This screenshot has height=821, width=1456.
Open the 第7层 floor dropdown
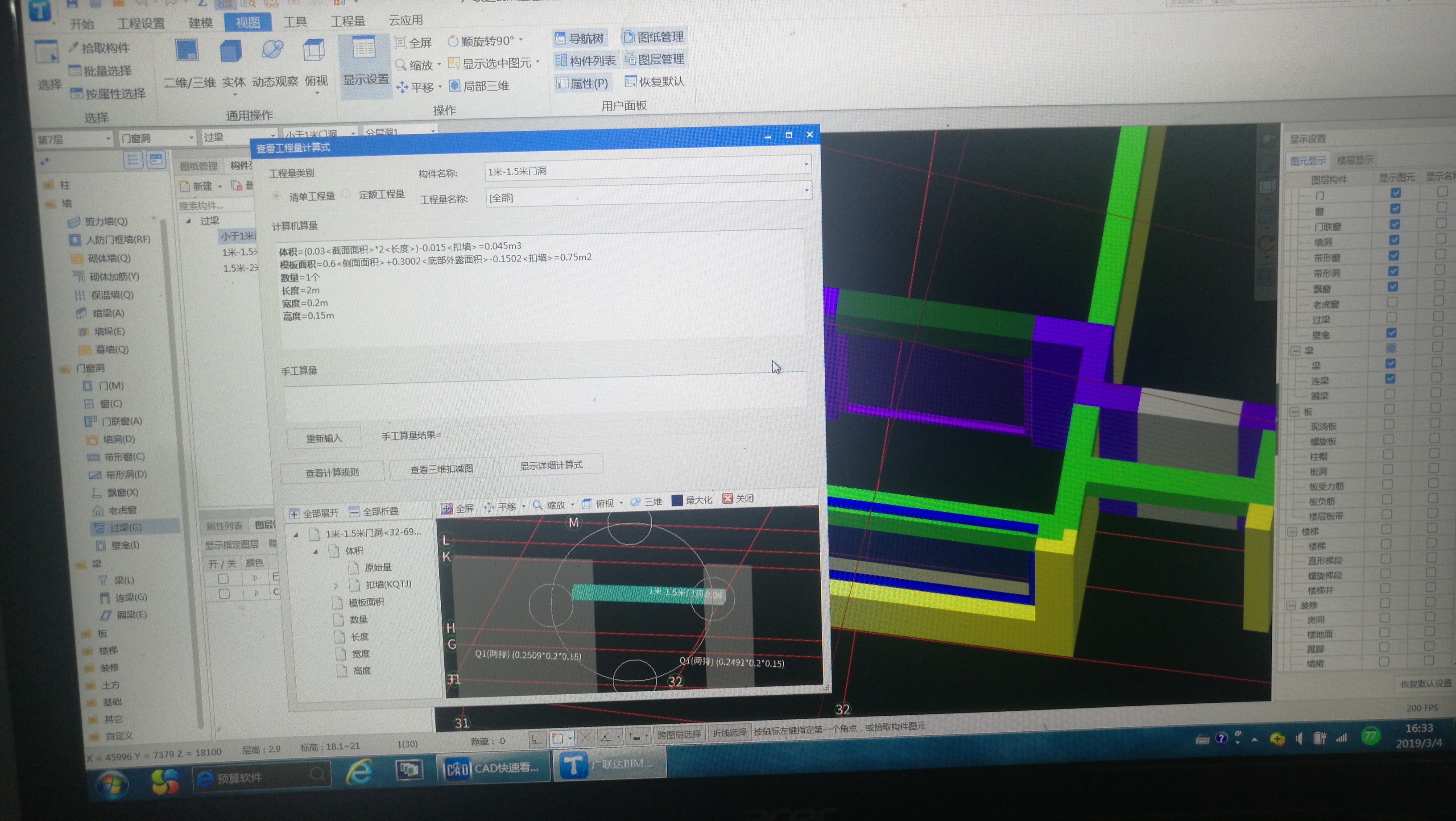(x=108, y=138)
